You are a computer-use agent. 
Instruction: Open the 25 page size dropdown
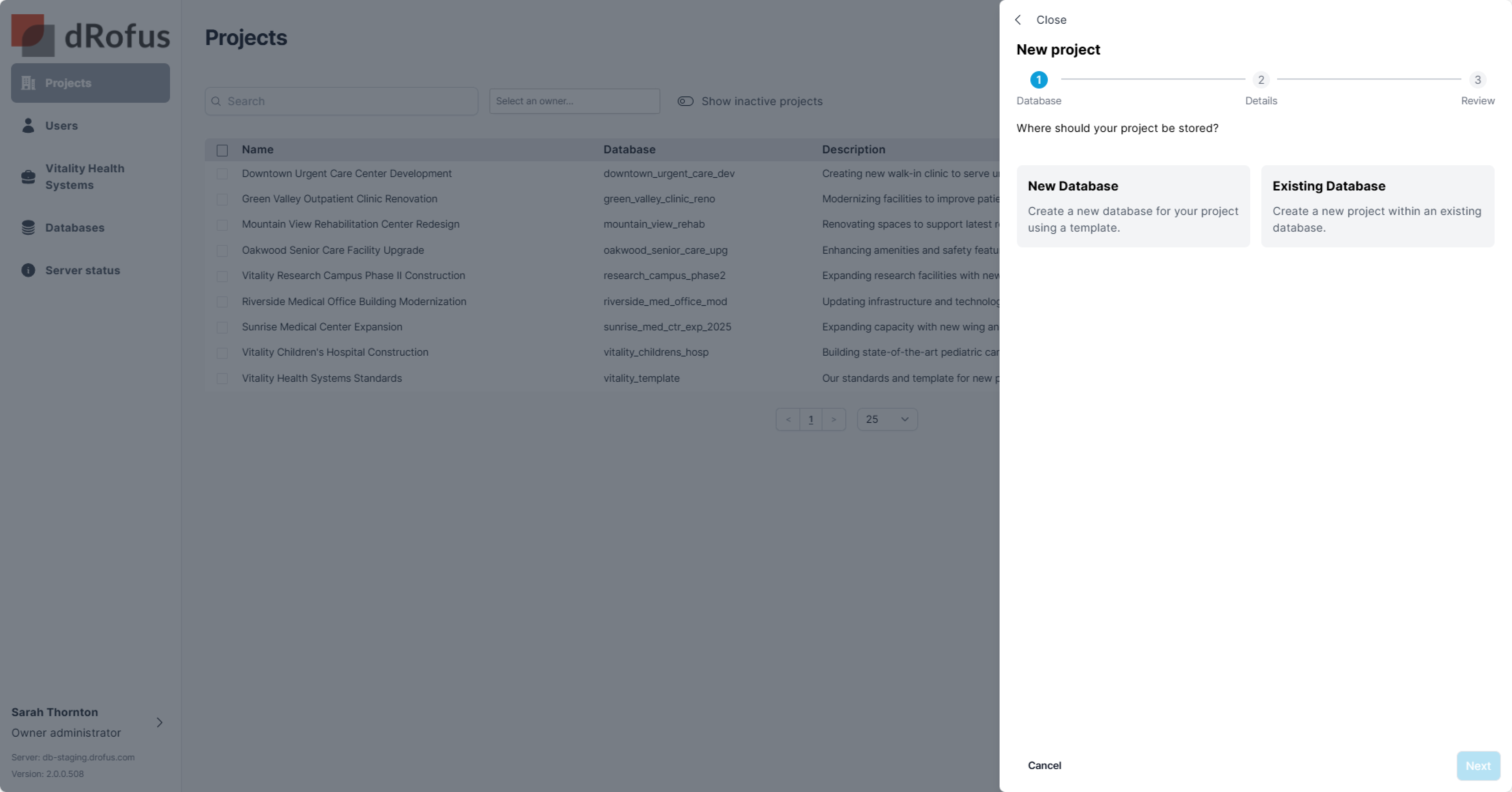tap(887, 419)
